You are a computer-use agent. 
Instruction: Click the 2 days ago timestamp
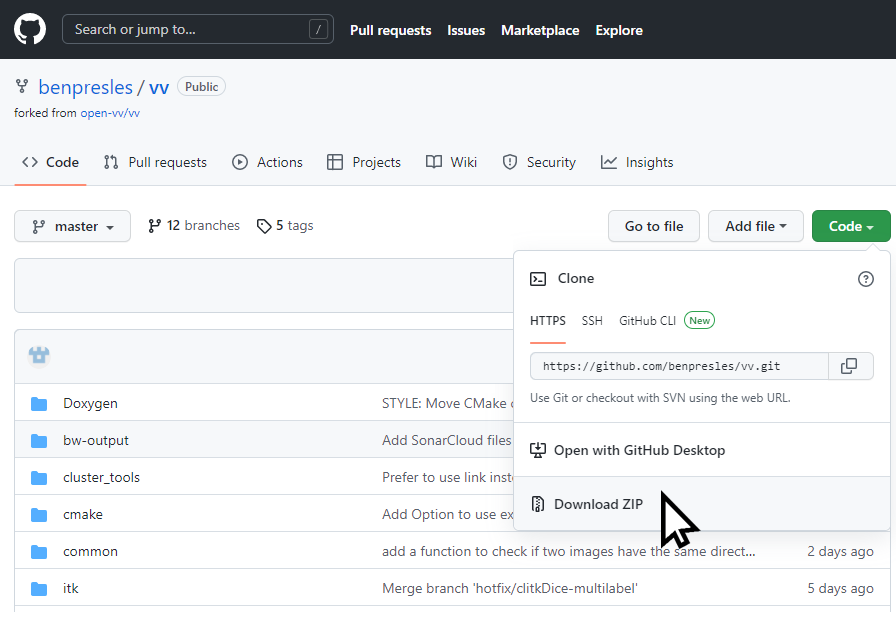840,552
